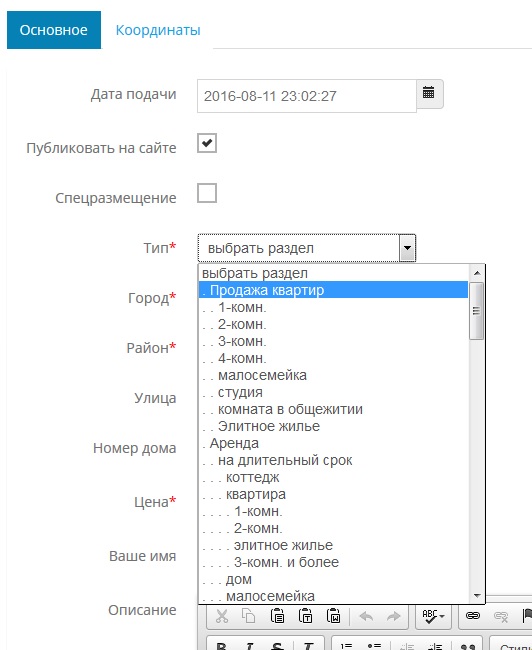Click the Дата подачи input field

(306, 96)
